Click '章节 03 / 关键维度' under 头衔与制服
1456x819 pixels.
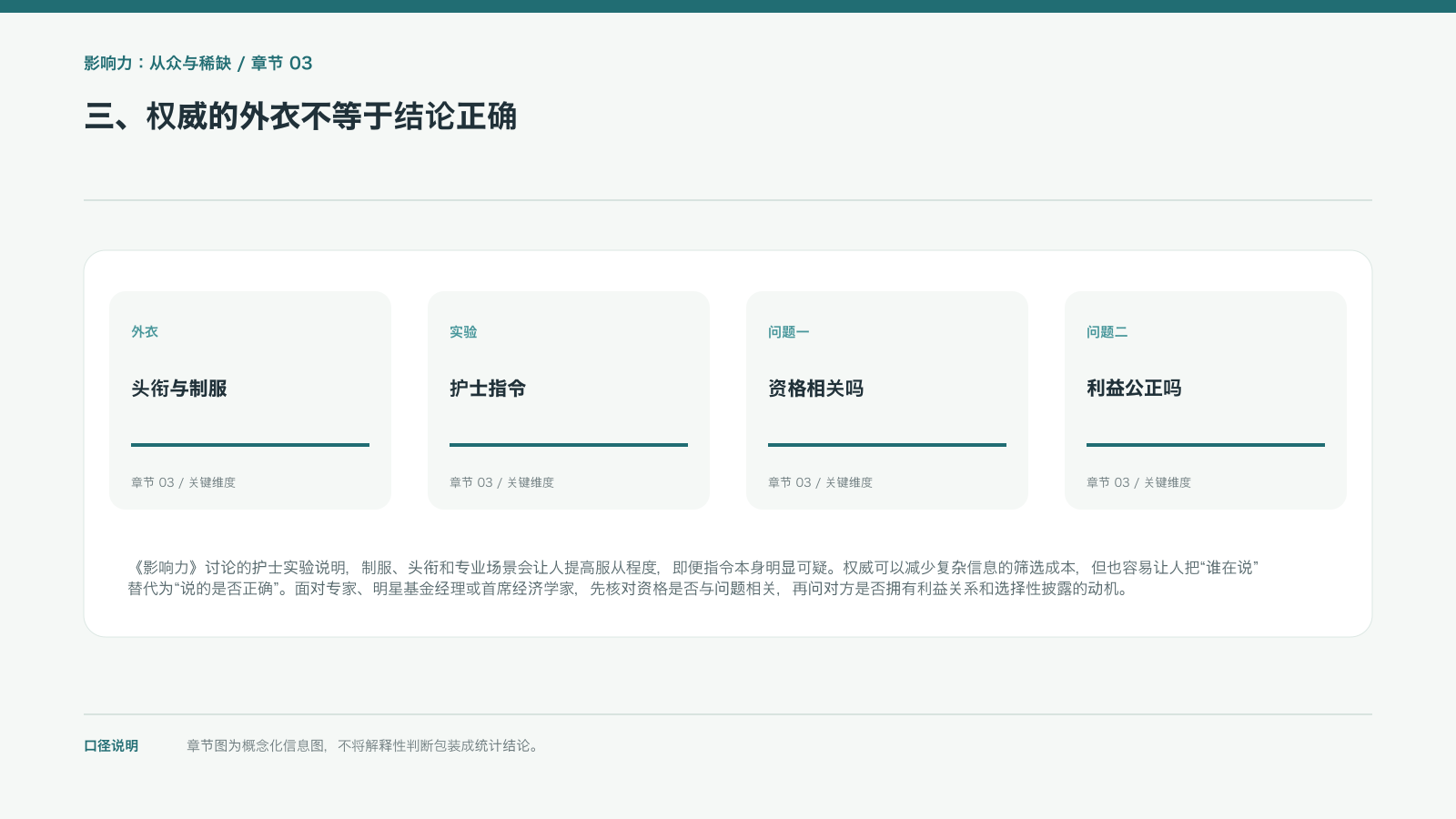pyautogui.click(x=183, y=482)
